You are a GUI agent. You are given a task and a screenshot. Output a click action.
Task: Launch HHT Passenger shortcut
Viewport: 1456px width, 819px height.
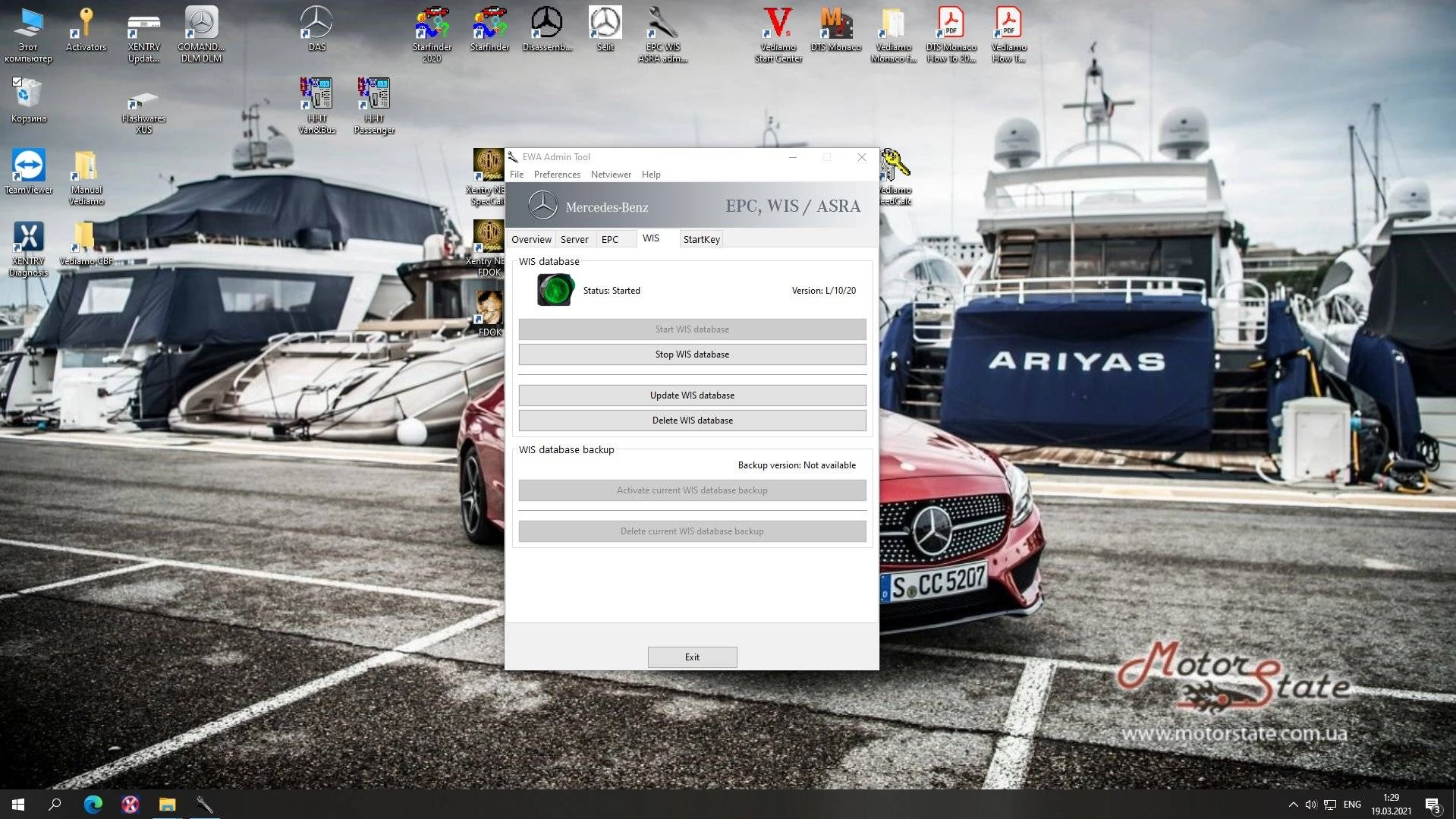374,106
